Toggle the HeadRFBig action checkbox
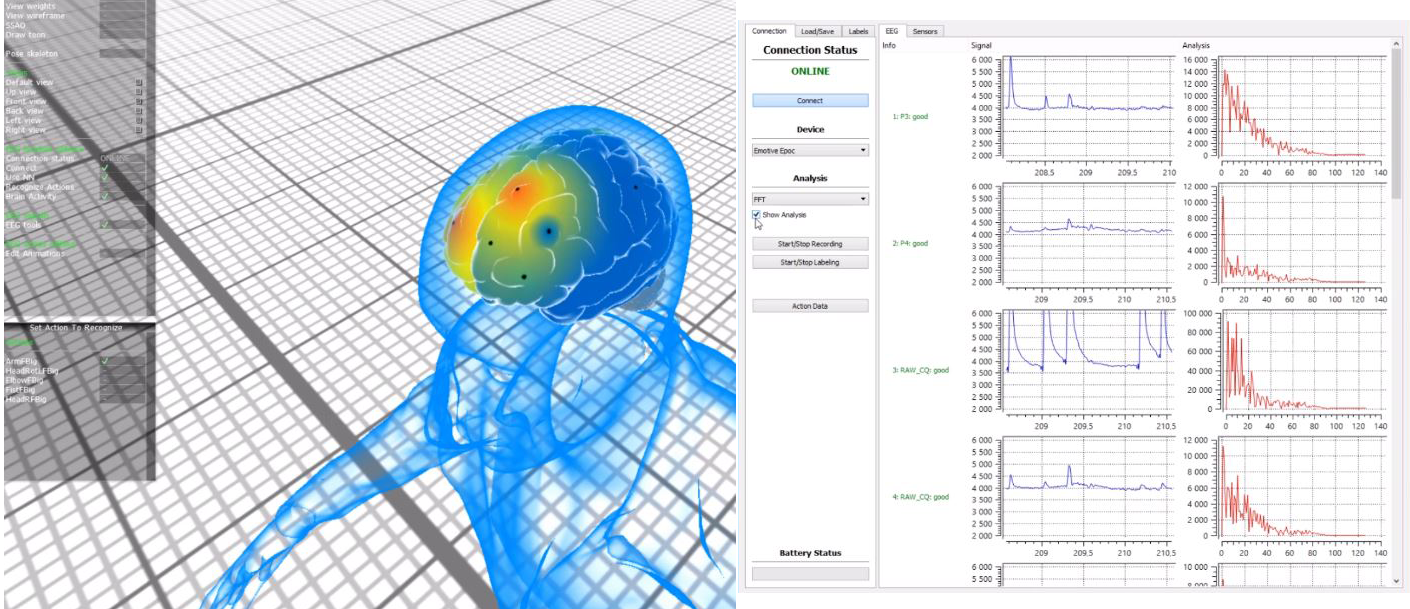This screenshot has height=609, width=1410. pyautogui.click(x=122, y=399)
